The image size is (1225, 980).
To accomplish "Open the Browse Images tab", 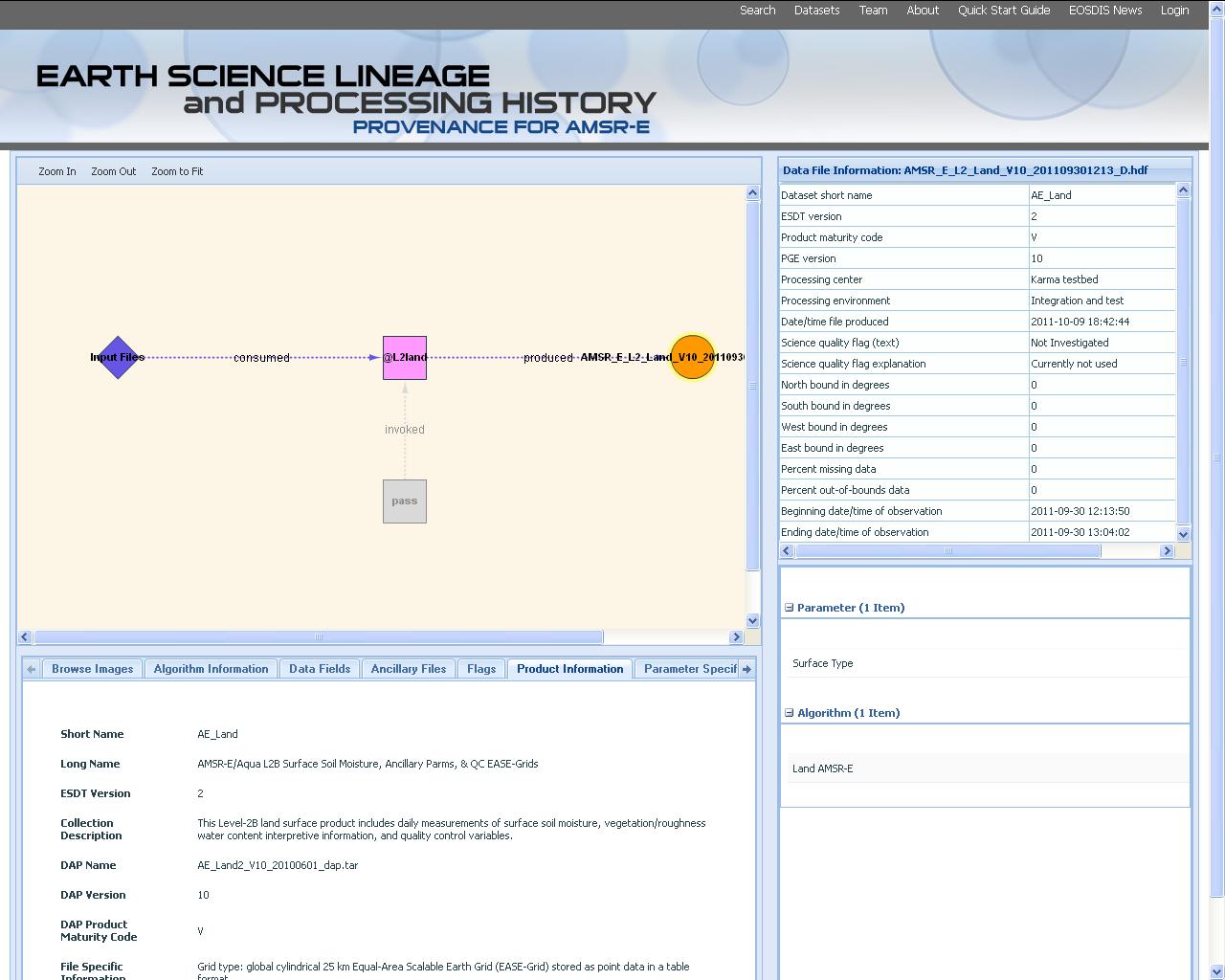I will coord(93,669).
